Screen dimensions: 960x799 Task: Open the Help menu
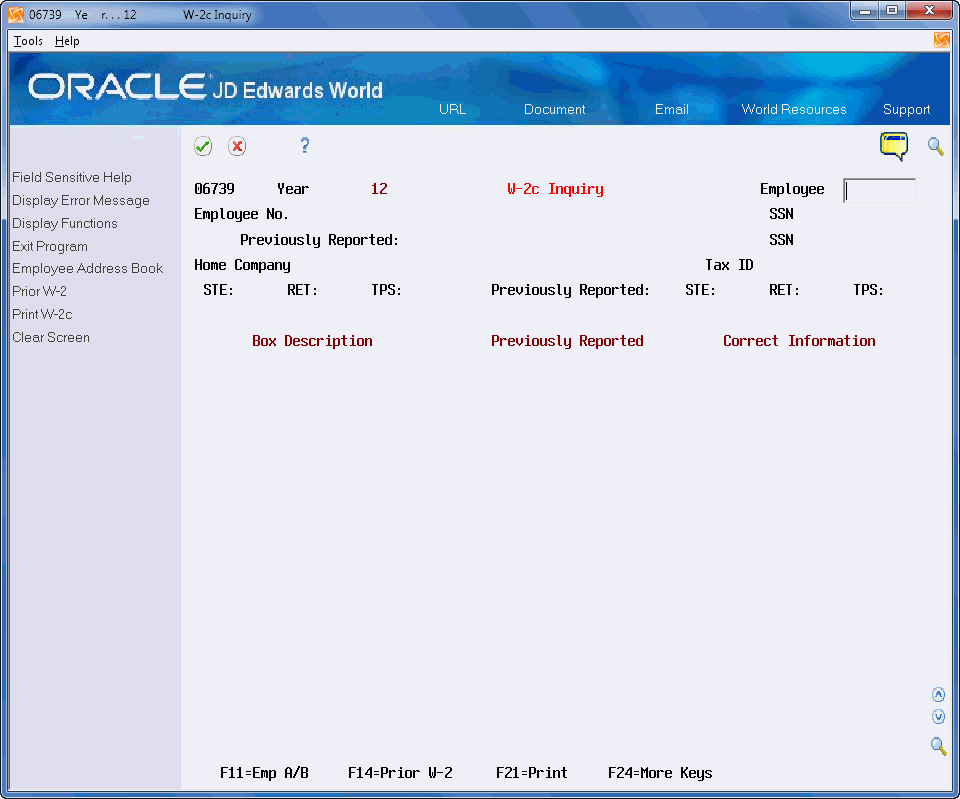coord(67,41)
